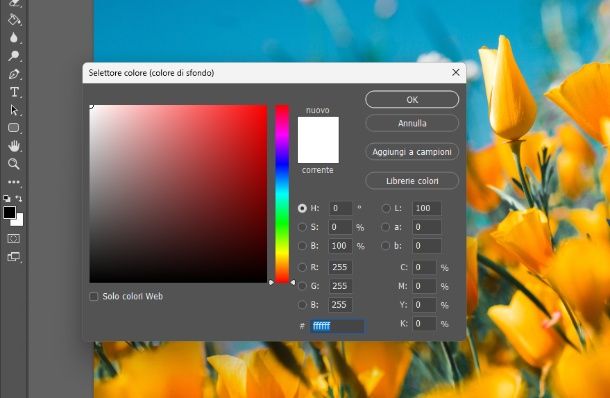Select the Path Selection arrow tool
This screenshot has height=398, width=610.
[x=14, y=110]
